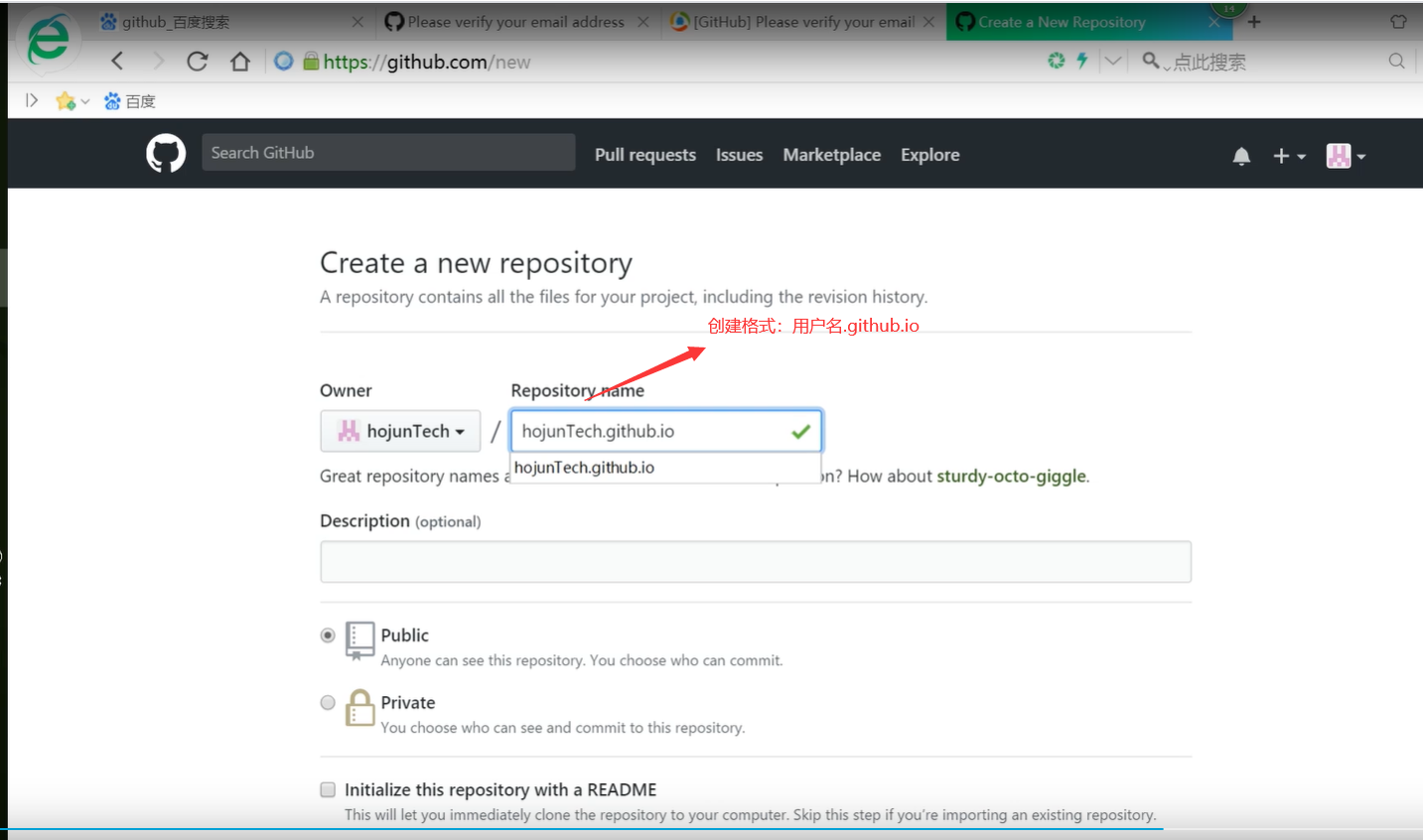
Task: Click the address bar URL github.com/new
Action: click(427, 62)
